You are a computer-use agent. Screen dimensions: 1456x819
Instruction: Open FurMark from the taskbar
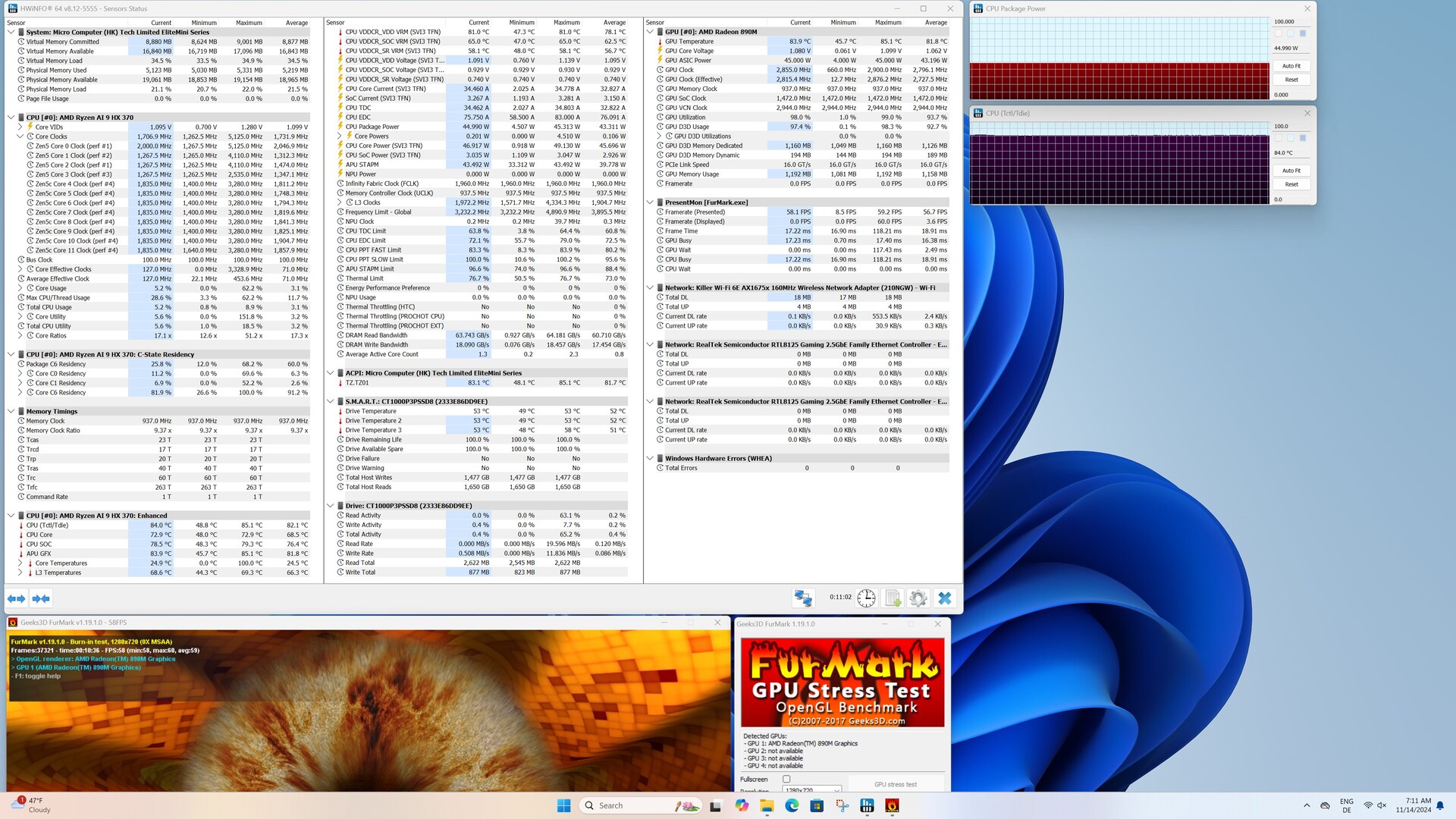click(x=892, y=805)
